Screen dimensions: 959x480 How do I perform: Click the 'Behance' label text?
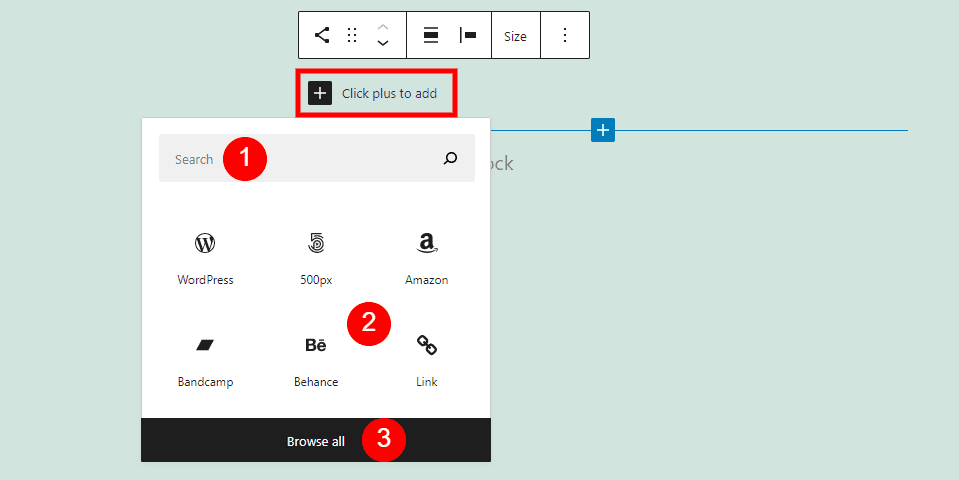click(x=316, y=382)
